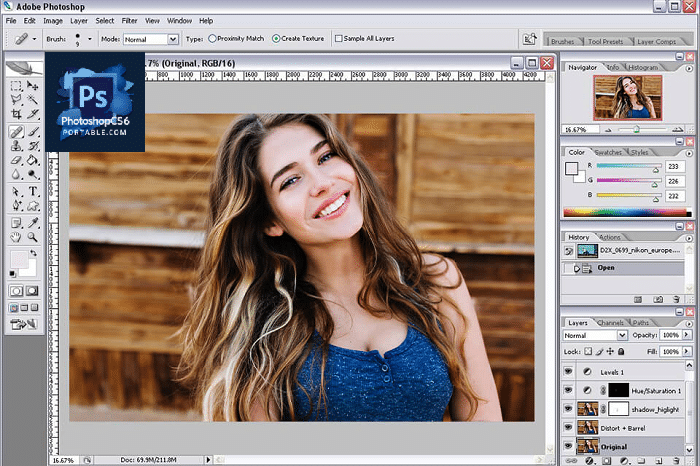Choose the Pen tool
The height and width of the screenshot is (466, 700).
(x=16, y=206)
